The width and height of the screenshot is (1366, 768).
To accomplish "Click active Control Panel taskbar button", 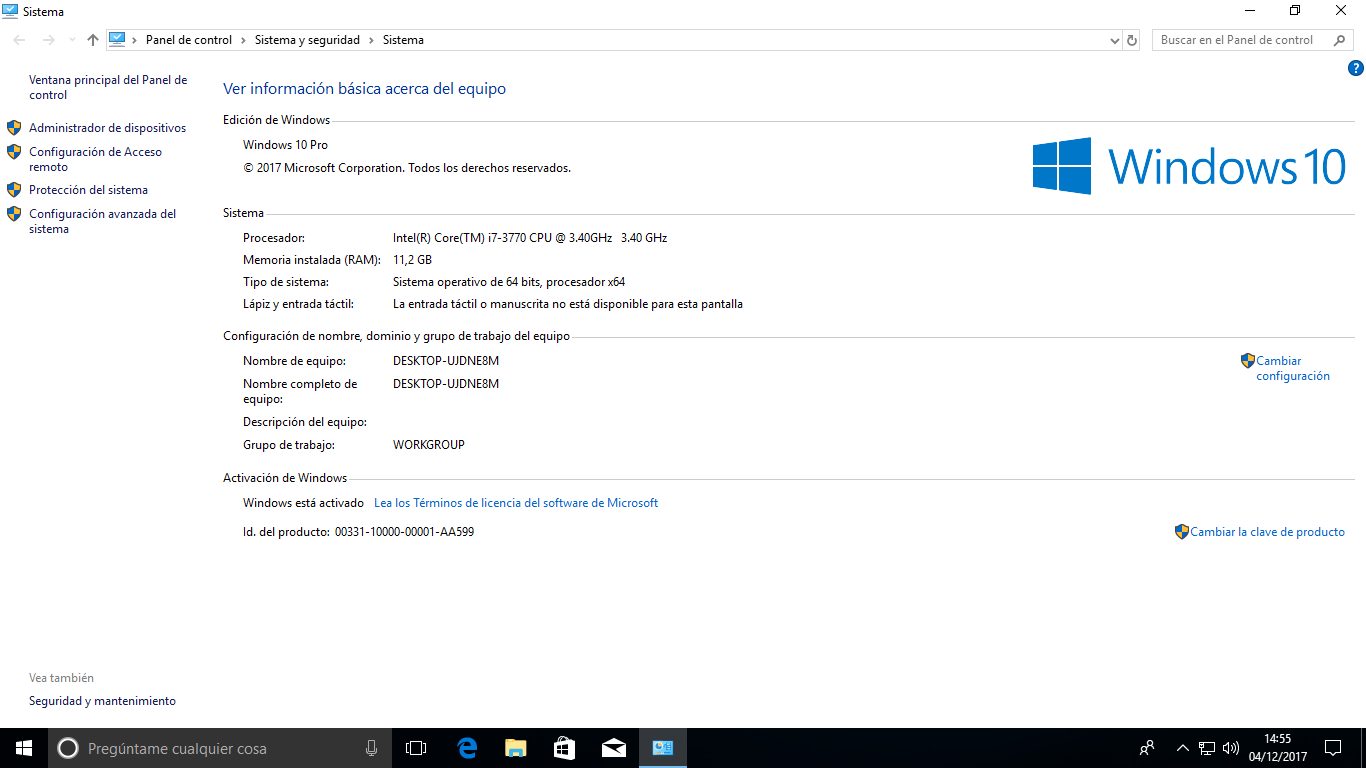I will (662, 748).
